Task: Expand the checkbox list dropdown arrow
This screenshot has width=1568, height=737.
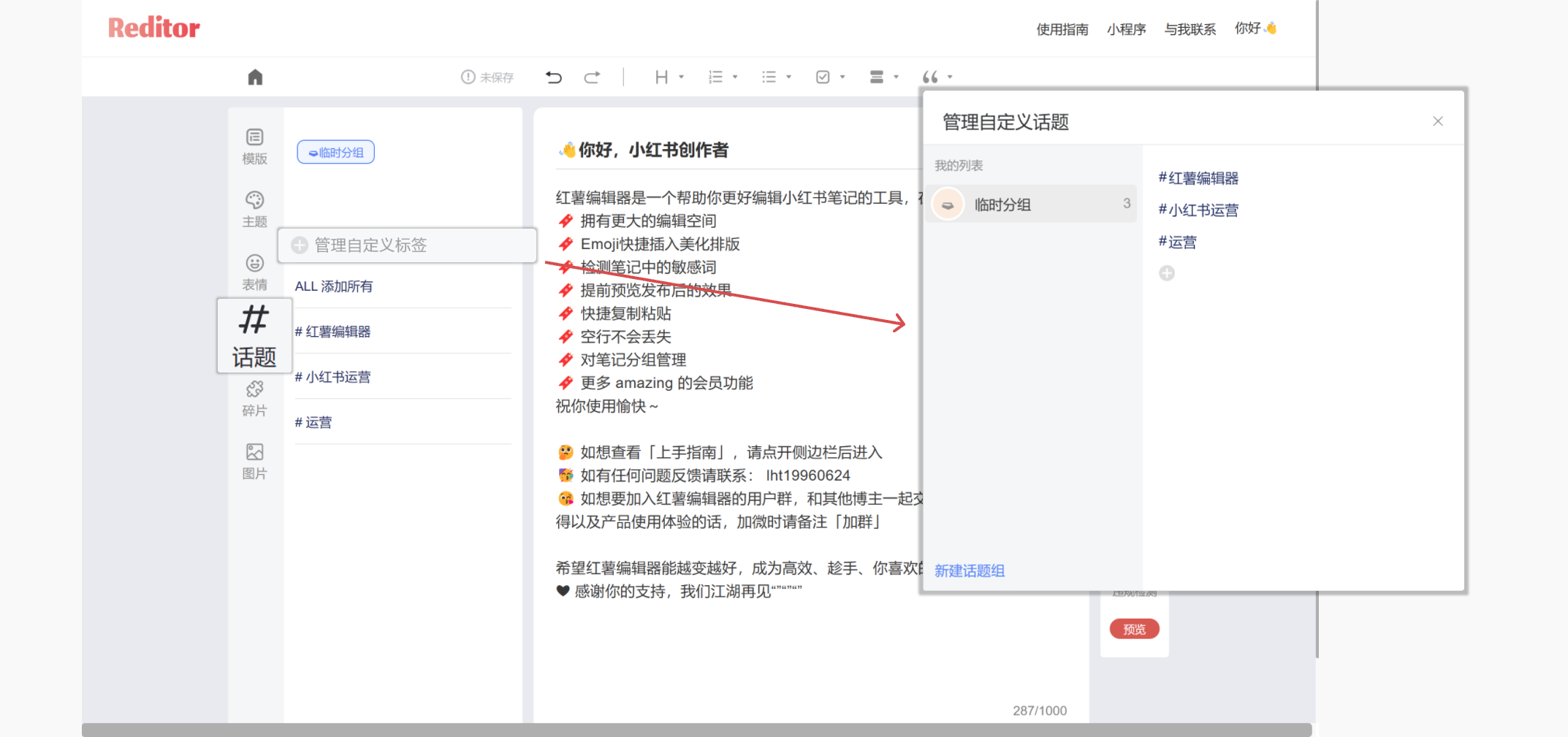Action: coord(842,77)
